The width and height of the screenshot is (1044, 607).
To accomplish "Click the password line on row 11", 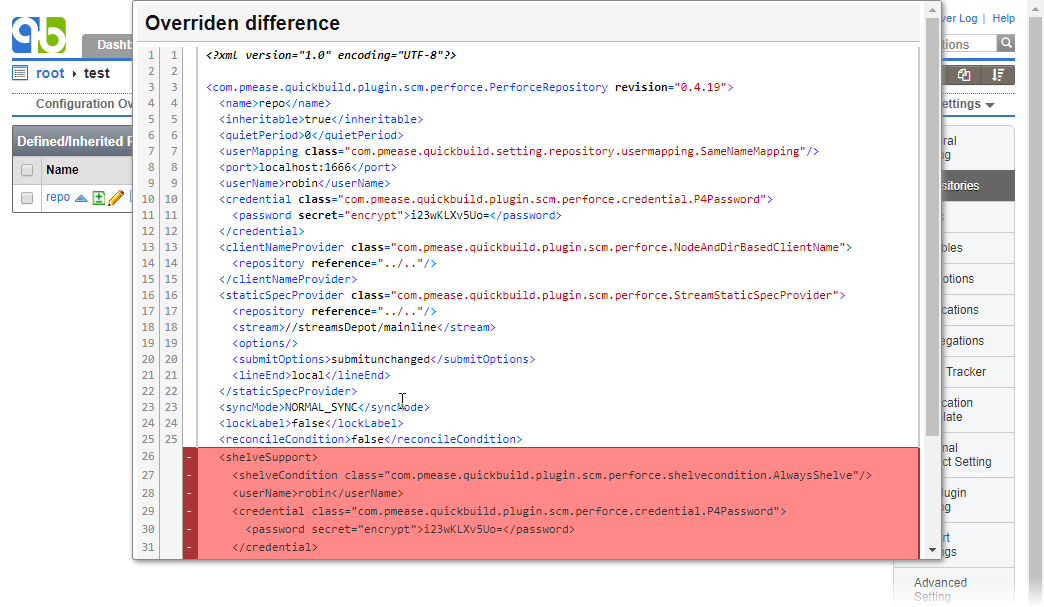I will click(397, 215).
